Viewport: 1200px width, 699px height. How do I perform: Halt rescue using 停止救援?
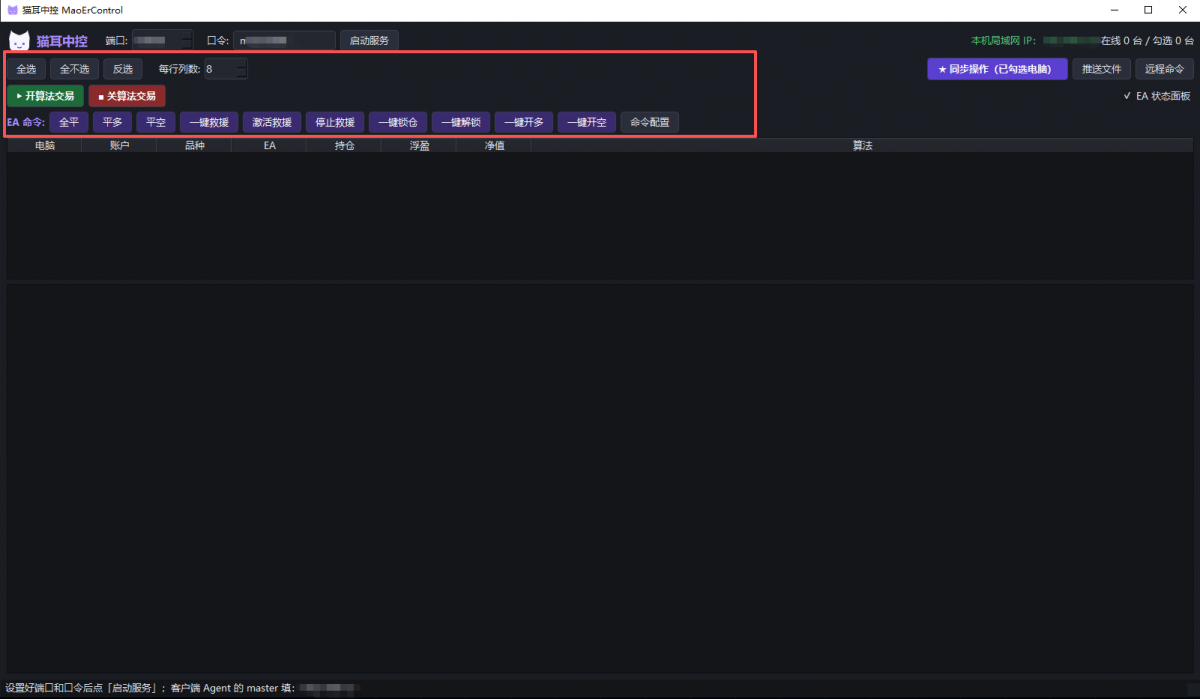coord(335,123)
